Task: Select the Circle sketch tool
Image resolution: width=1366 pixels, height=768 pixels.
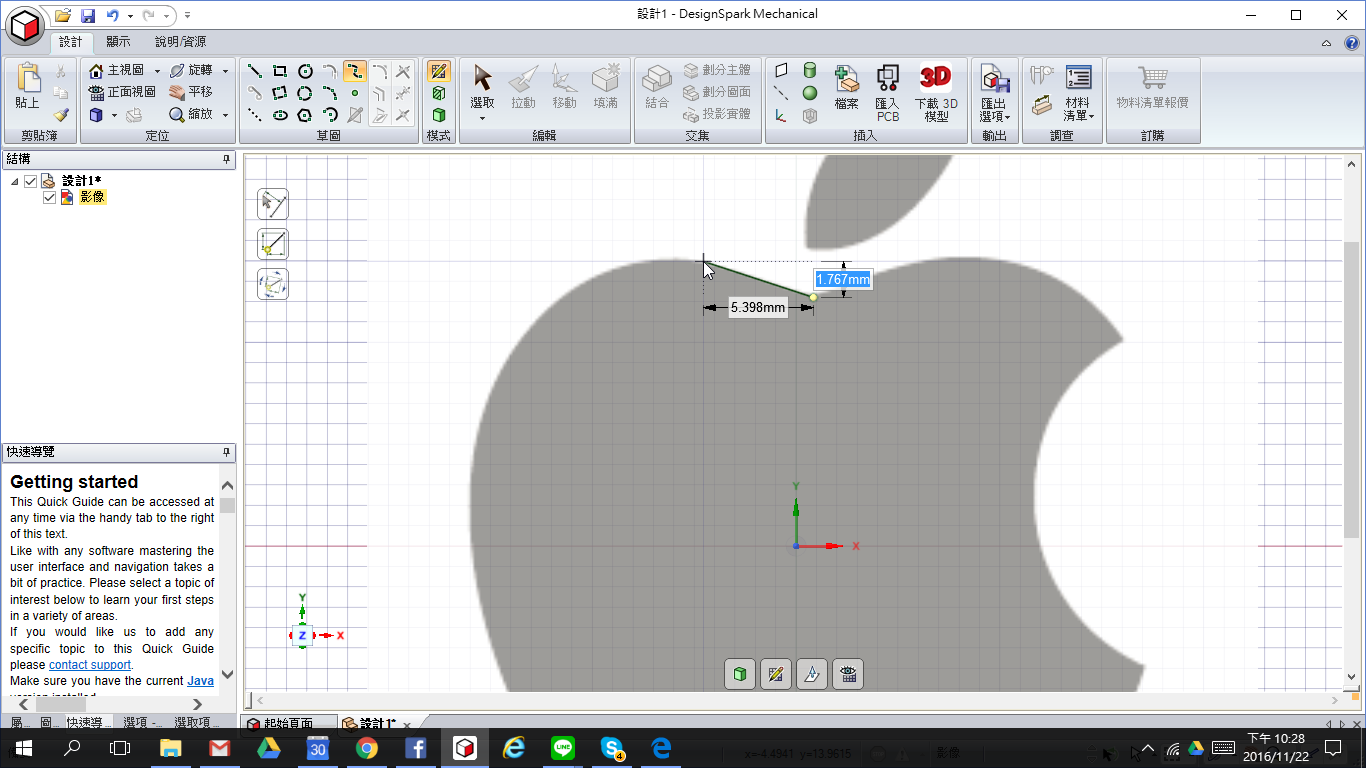Action: [x=305, y=71]
